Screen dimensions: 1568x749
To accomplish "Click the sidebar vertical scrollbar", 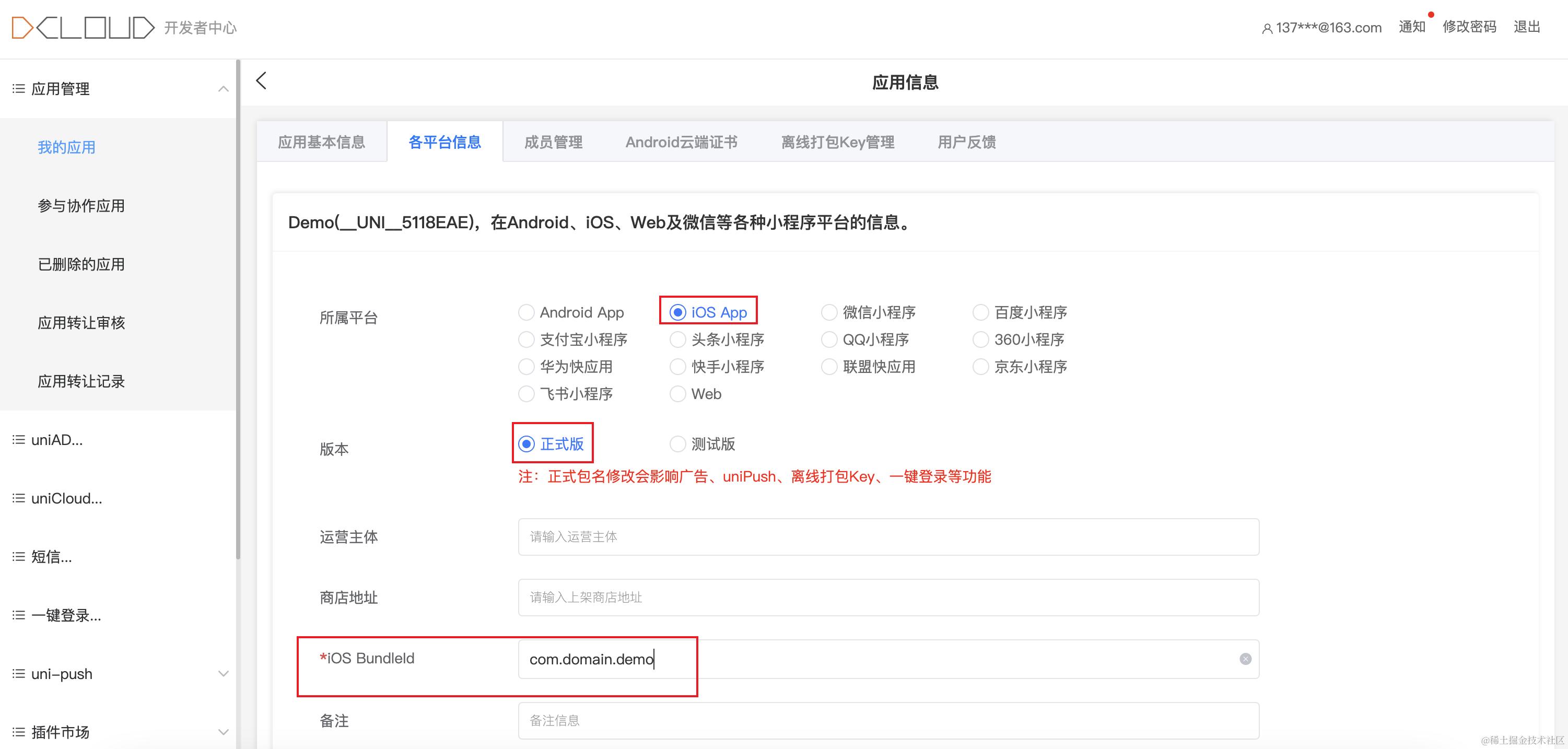I will pos(238,304).
